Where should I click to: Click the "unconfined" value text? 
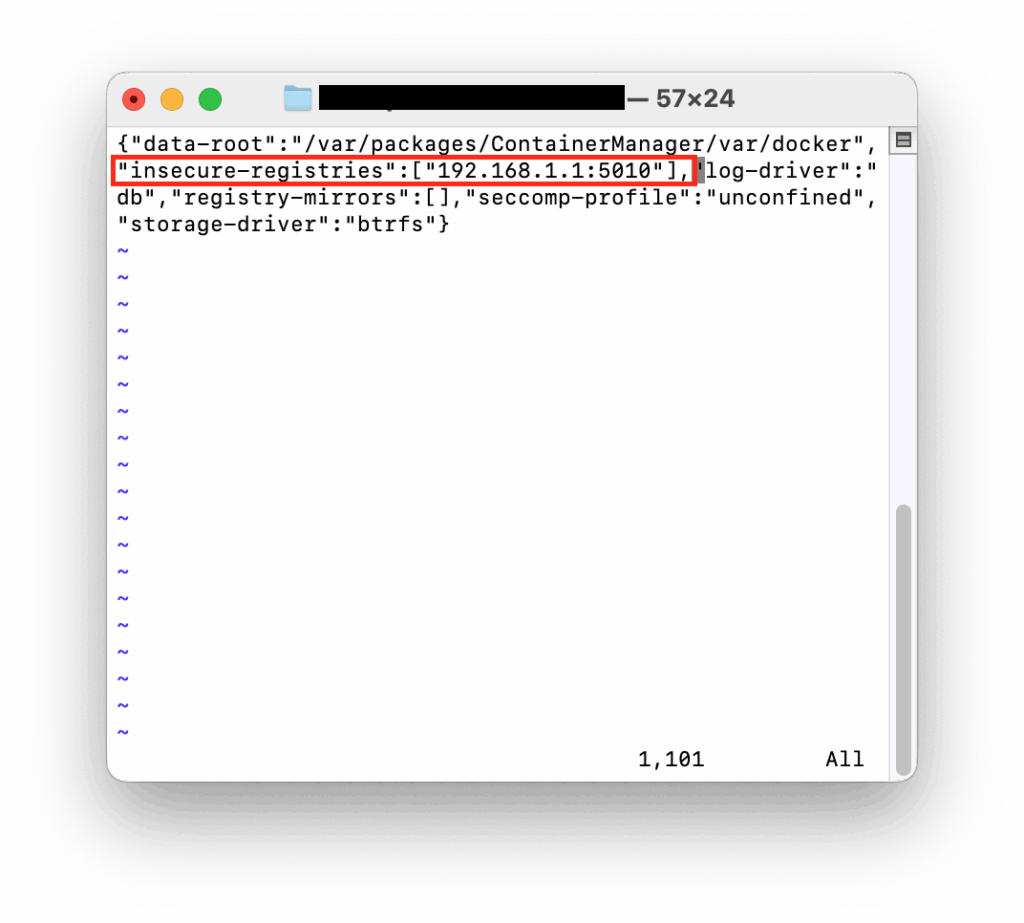[786, 198]
